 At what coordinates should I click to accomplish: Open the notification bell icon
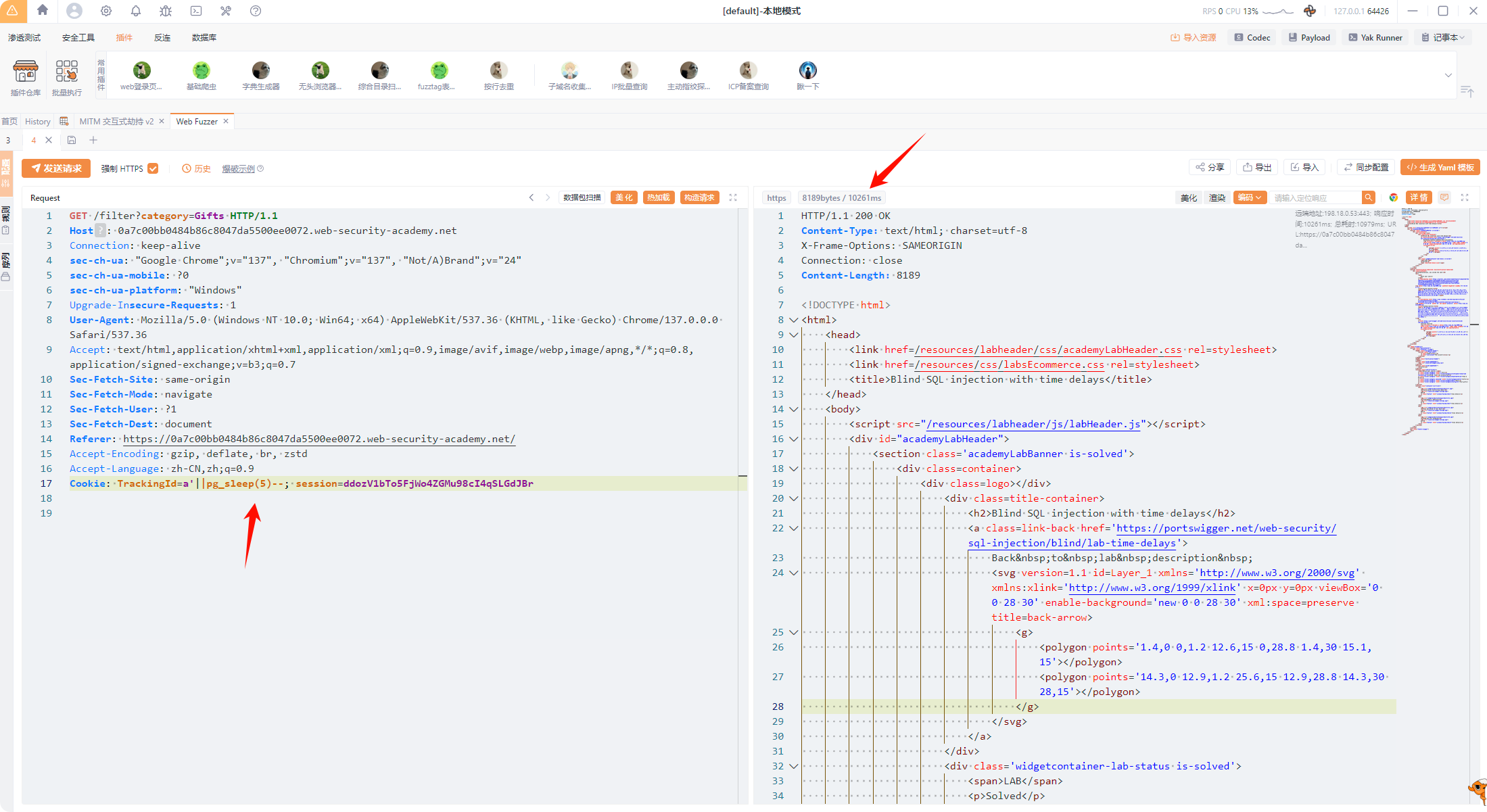pos(136,11)
